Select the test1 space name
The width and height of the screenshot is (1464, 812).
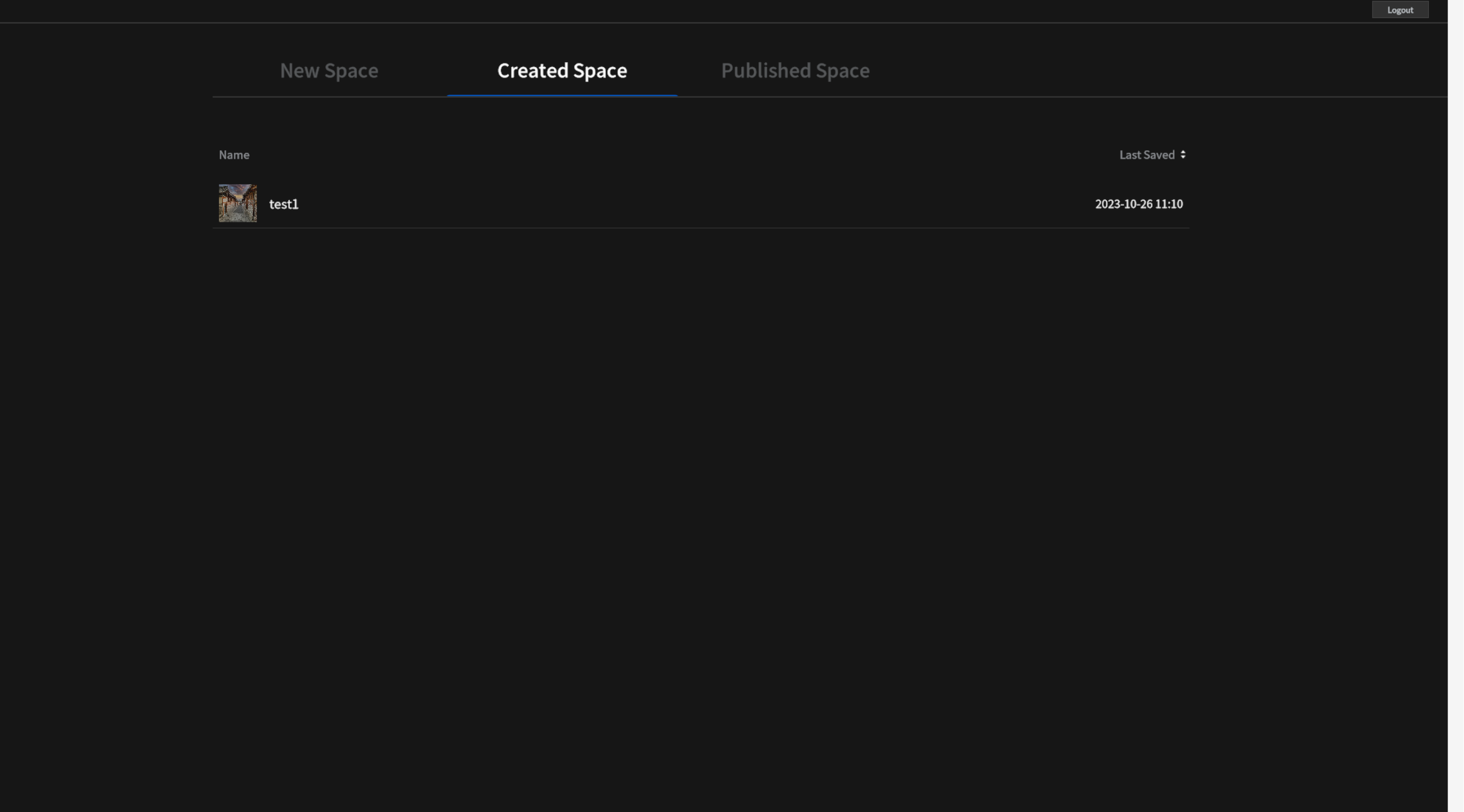pyautogui.click(x=283, y=204)
